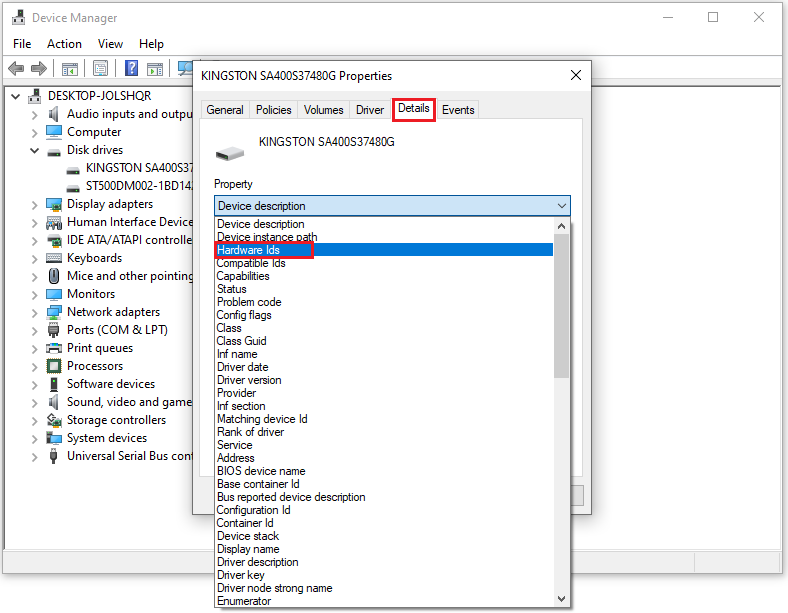This screenshot has width=788, height=613.
Task: Close the KINGSTON Properties dialog
Action: (576, 75)
